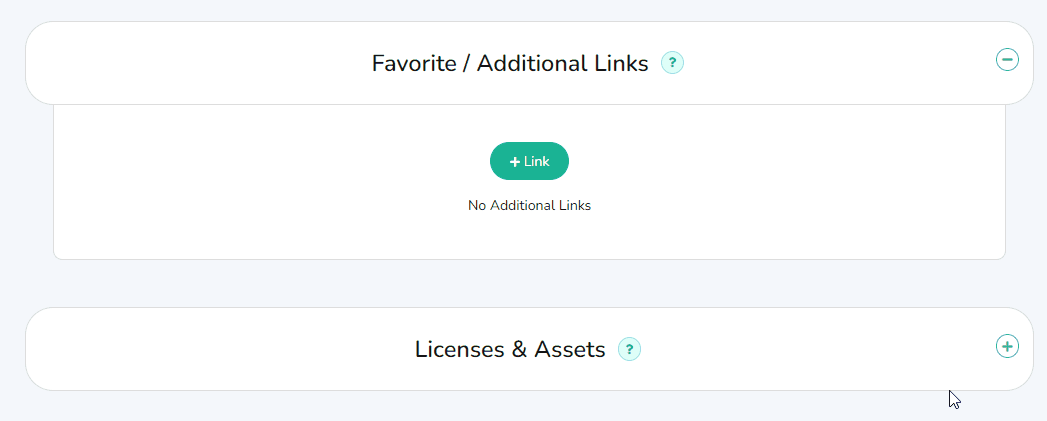Click the plus symbol inside the Link button
The image size is (1047, 421).
coord(515,161)
